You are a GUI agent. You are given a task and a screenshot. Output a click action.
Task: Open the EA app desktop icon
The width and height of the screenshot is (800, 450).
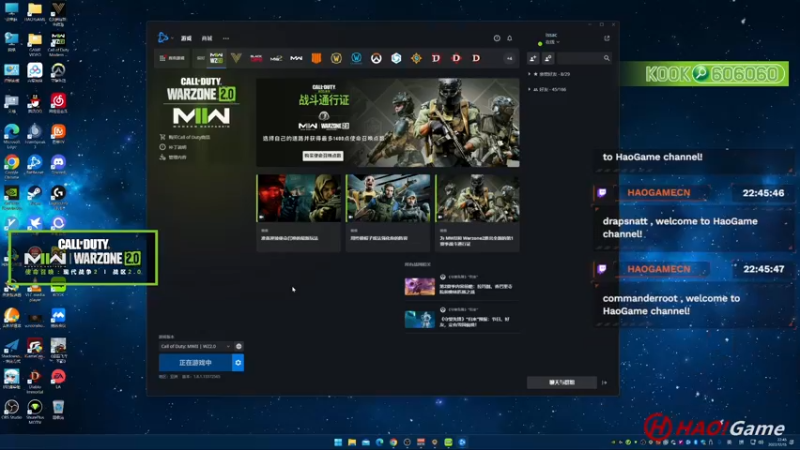tap(58, 379)
